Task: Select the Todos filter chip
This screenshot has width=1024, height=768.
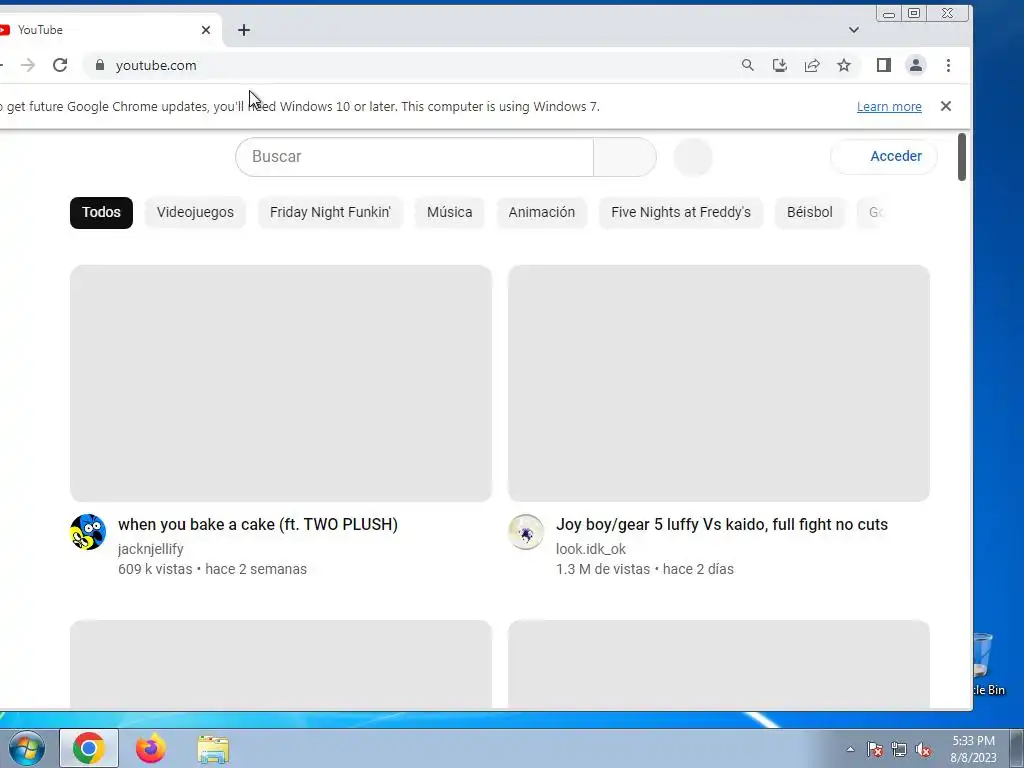Action: 101,213
